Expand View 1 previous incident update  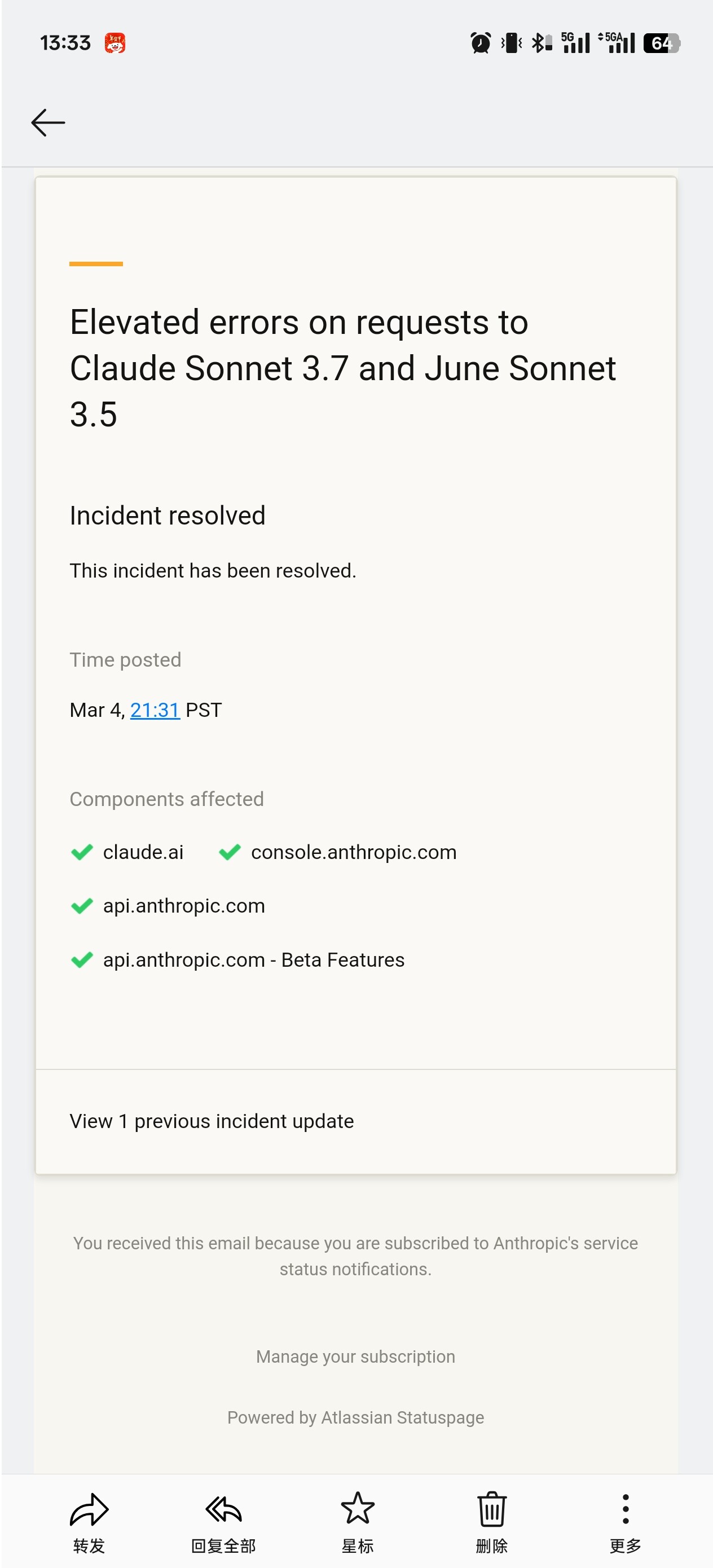[212, 1121]
